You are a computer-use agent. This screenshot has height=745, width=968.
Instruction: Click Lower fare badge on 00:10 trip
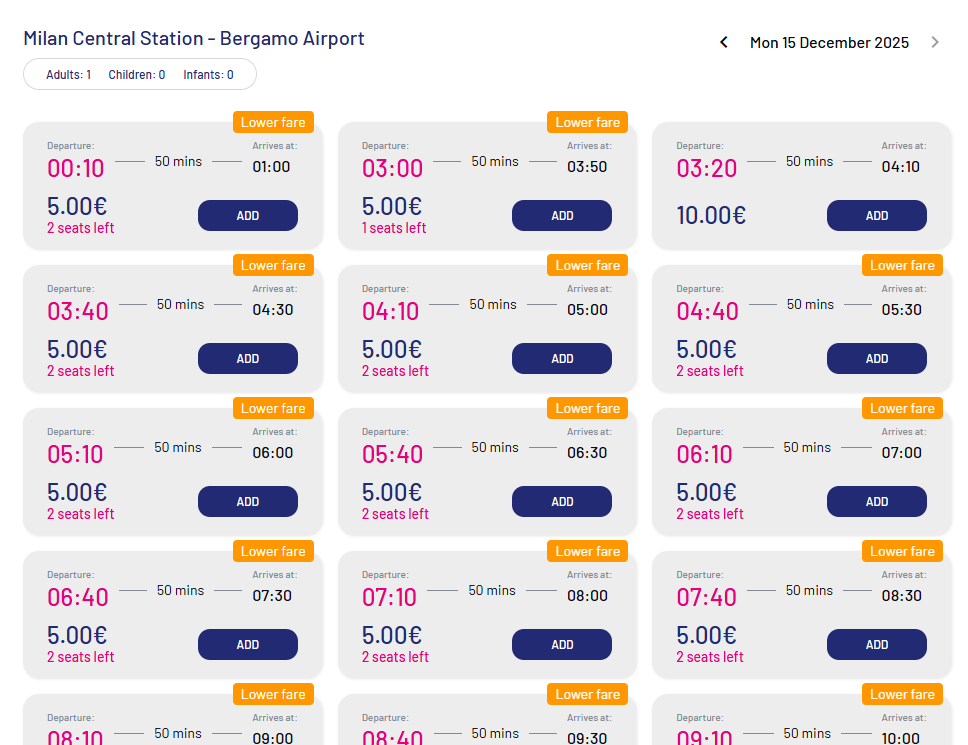[273, 122]
